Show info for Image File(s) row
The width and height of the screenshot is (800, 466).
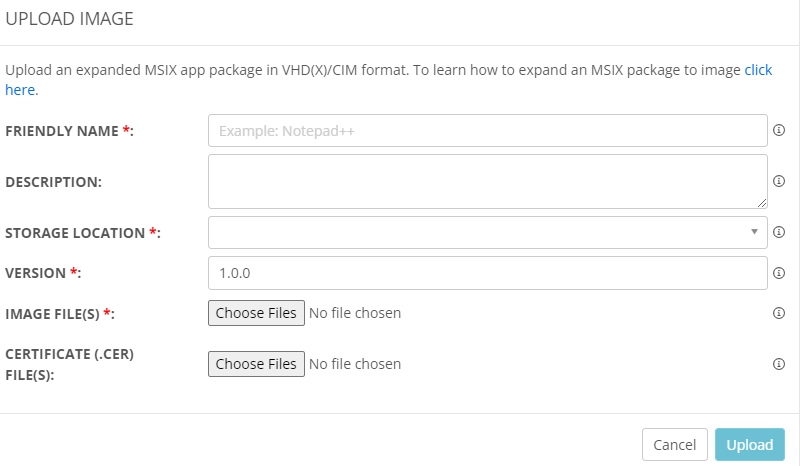pos(779,313)
